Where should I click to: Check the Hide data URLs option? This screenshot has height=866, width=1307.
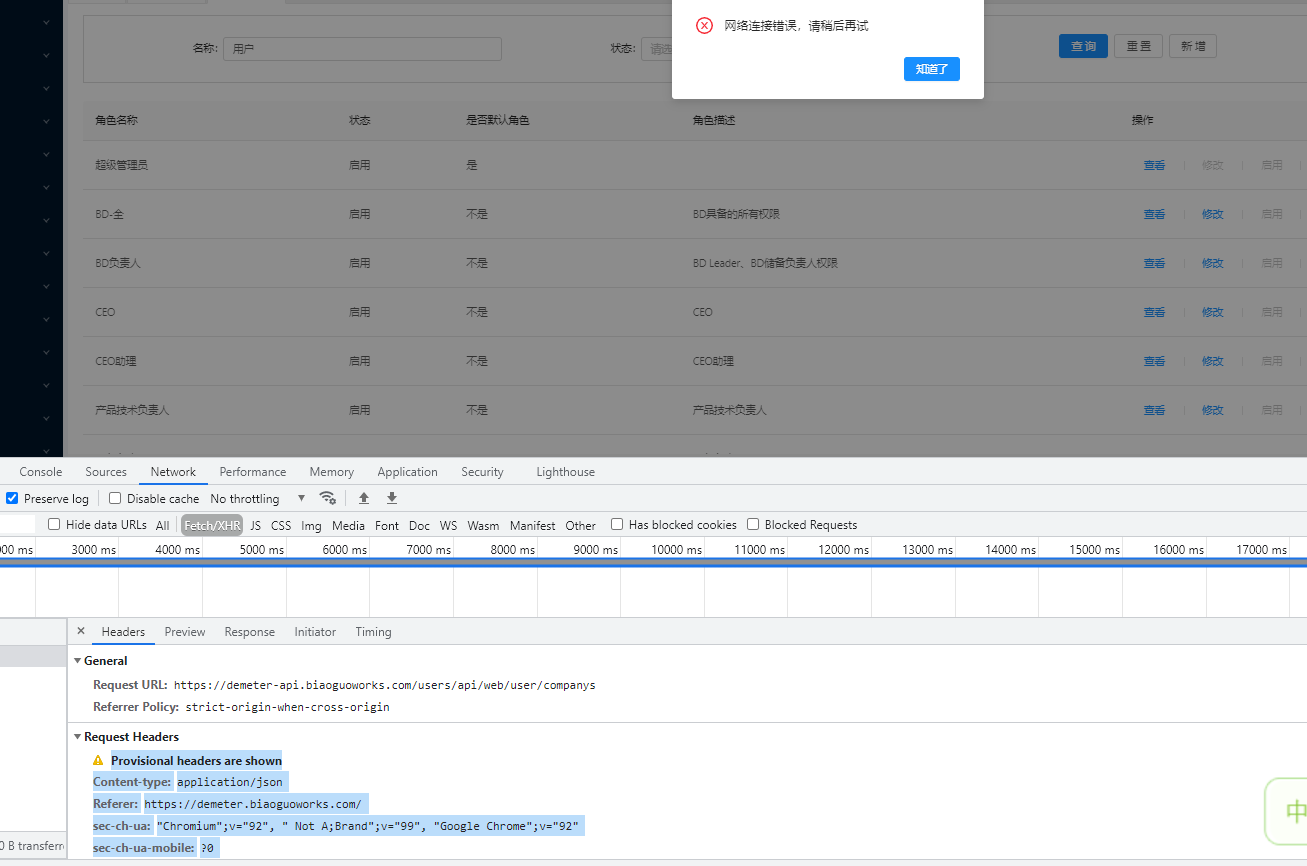pos(54,524)
